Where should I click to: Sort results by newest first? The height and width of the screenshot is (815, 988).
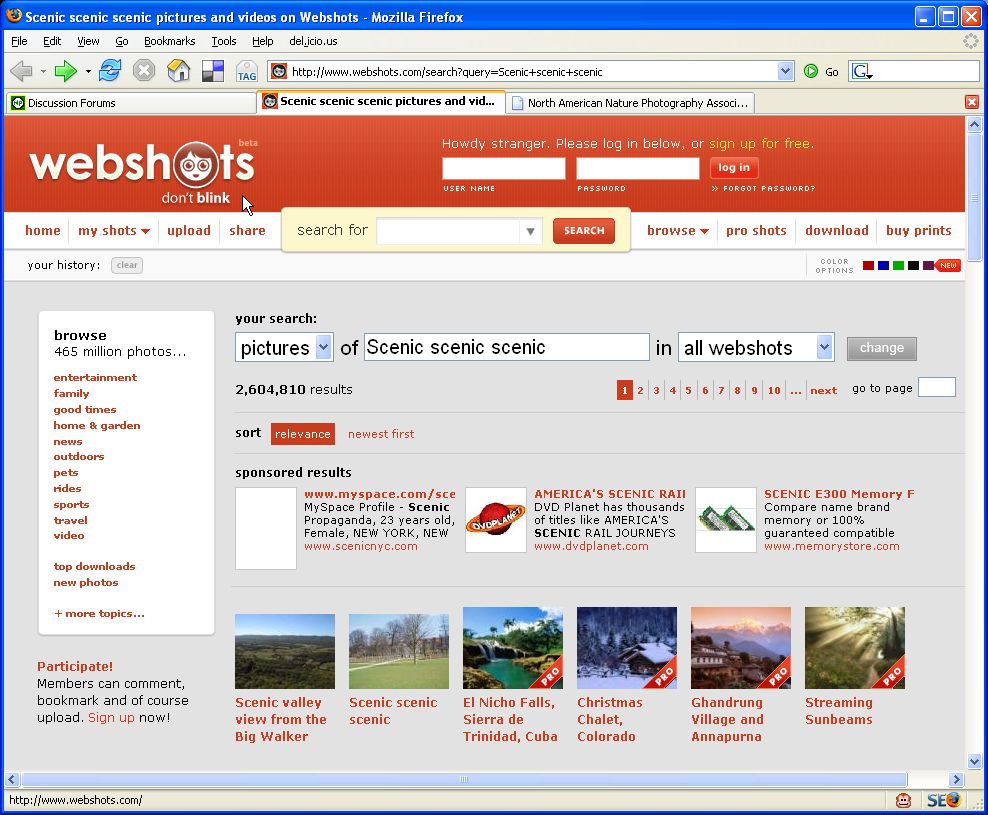[x=381, y=434]
